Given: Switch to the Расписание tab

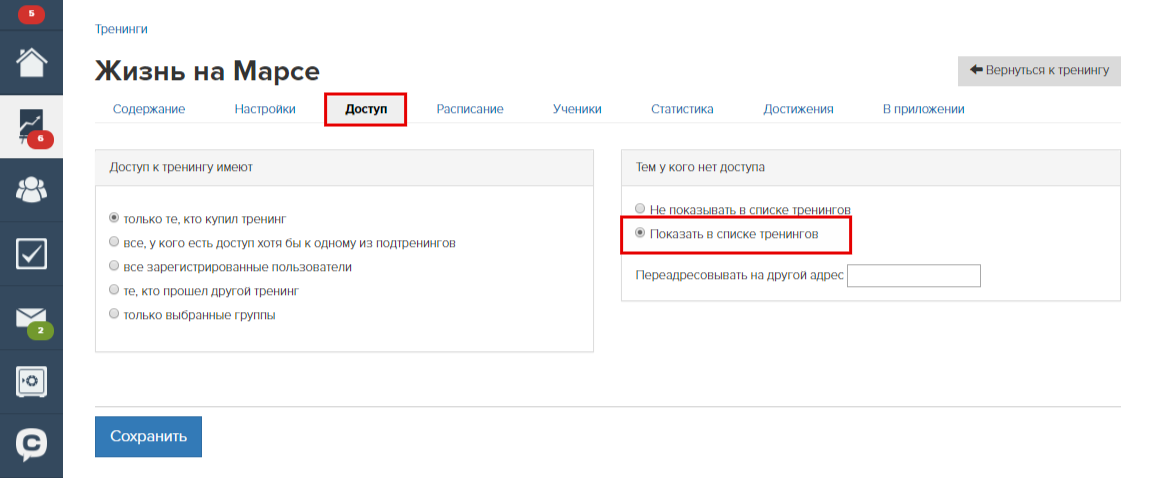Looking at the screenshot, I should [x=470, y=109].
